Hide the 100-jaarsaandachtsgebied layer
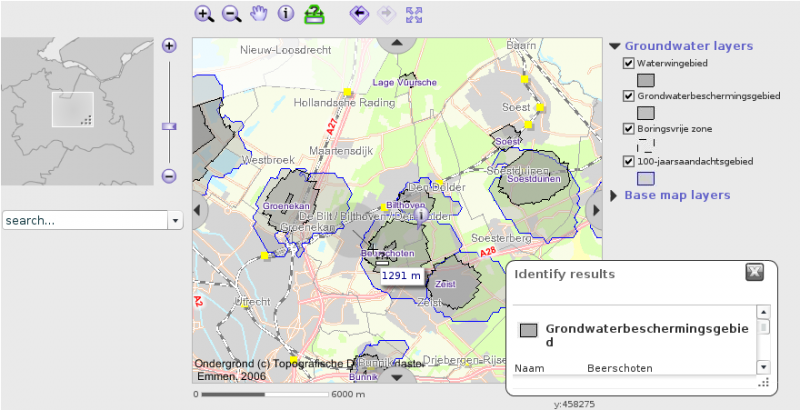 coord(629,161)
